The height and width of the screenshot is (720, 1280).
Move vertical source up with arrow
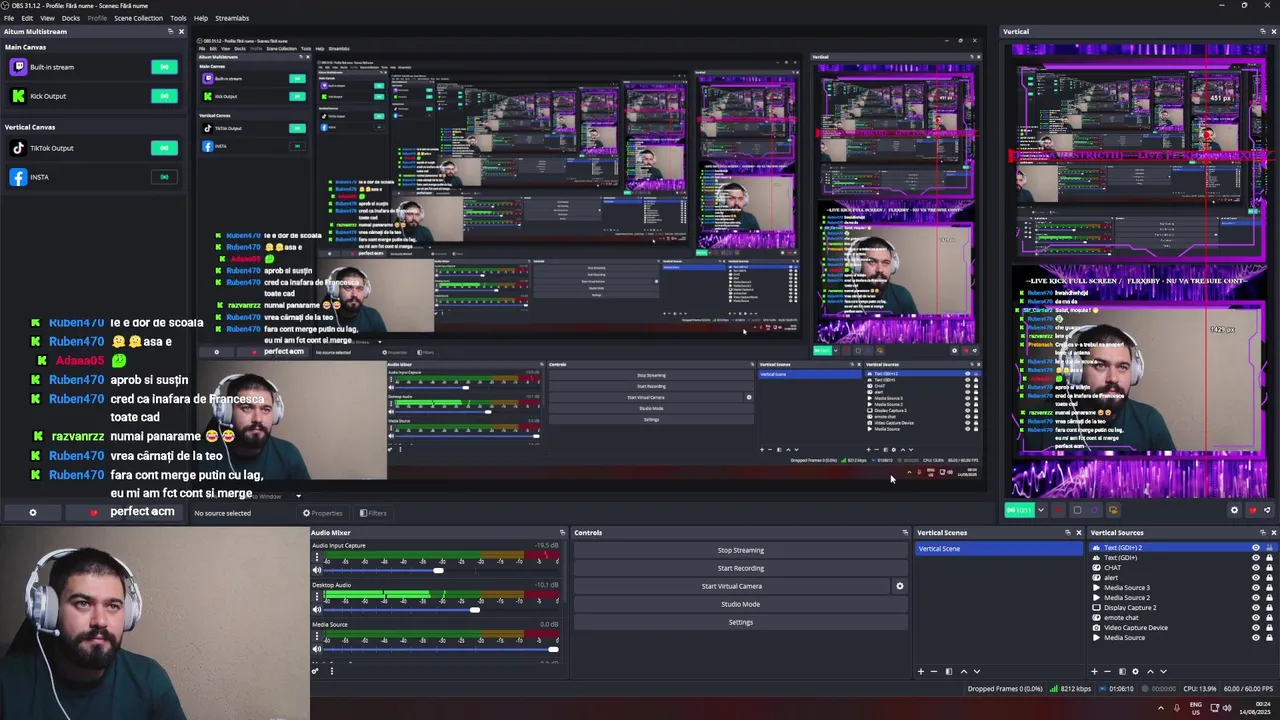(1150, 671)
